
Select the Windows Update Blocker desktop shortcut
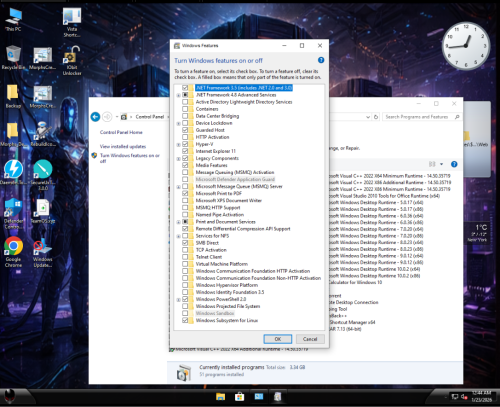(43, 253)
